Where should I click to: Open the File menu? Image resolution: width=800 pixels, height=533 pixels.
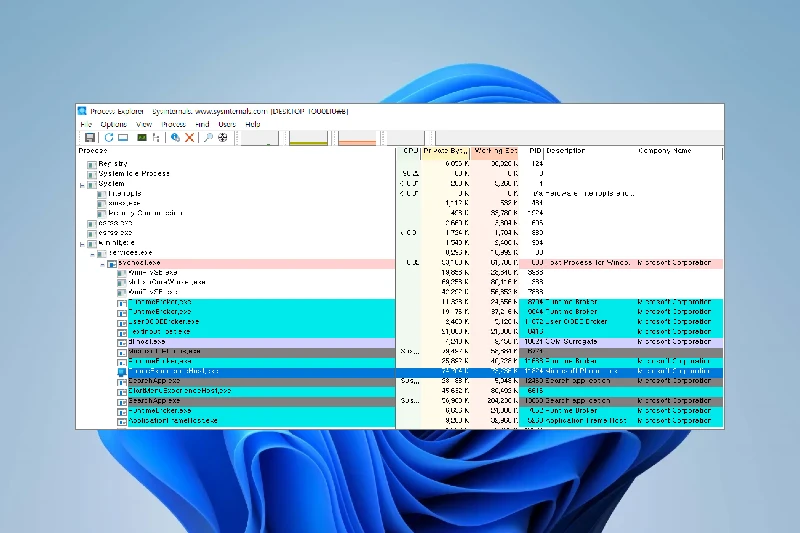pos(86,124)
